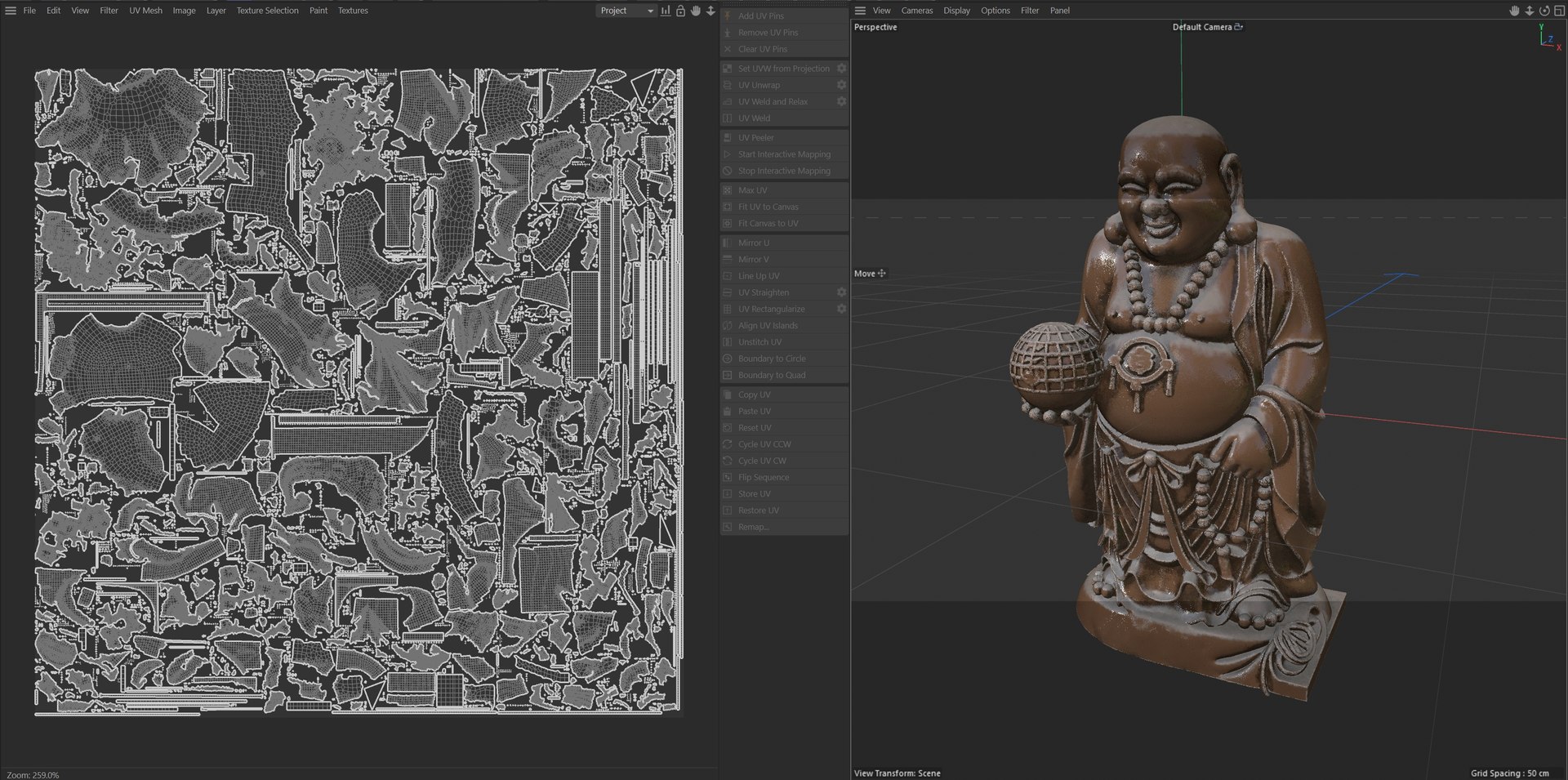The height and width of the screenshot is (780, 1568).
Task: Click the viewport dolly arrows icon
Action: tap(1530, 11)
